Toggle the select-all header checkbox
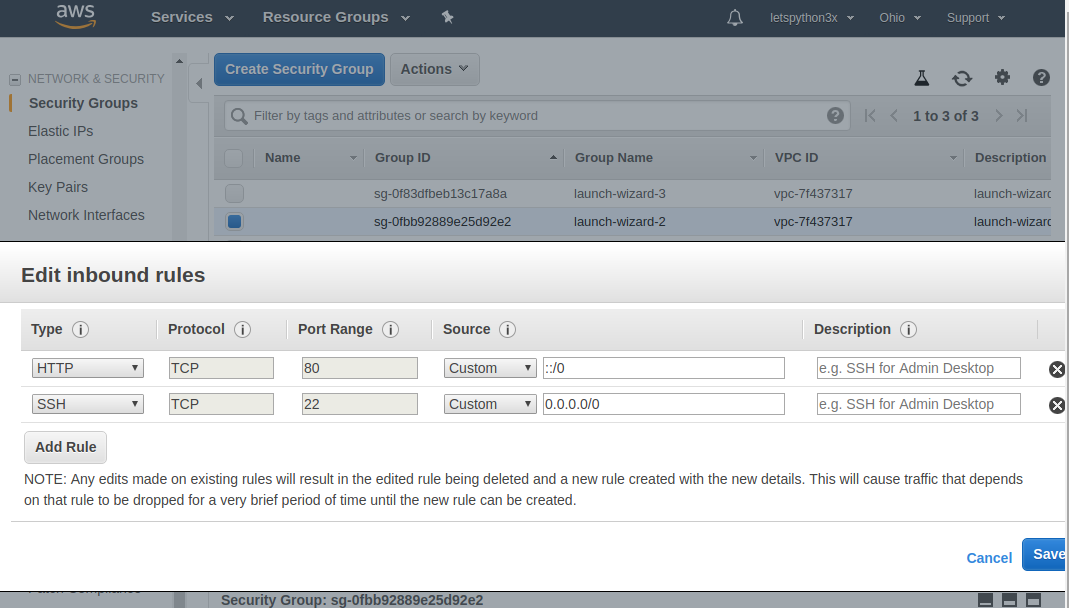Image resolution: width=1069 pixels, height=608 pixels. [x=233, y=158]
